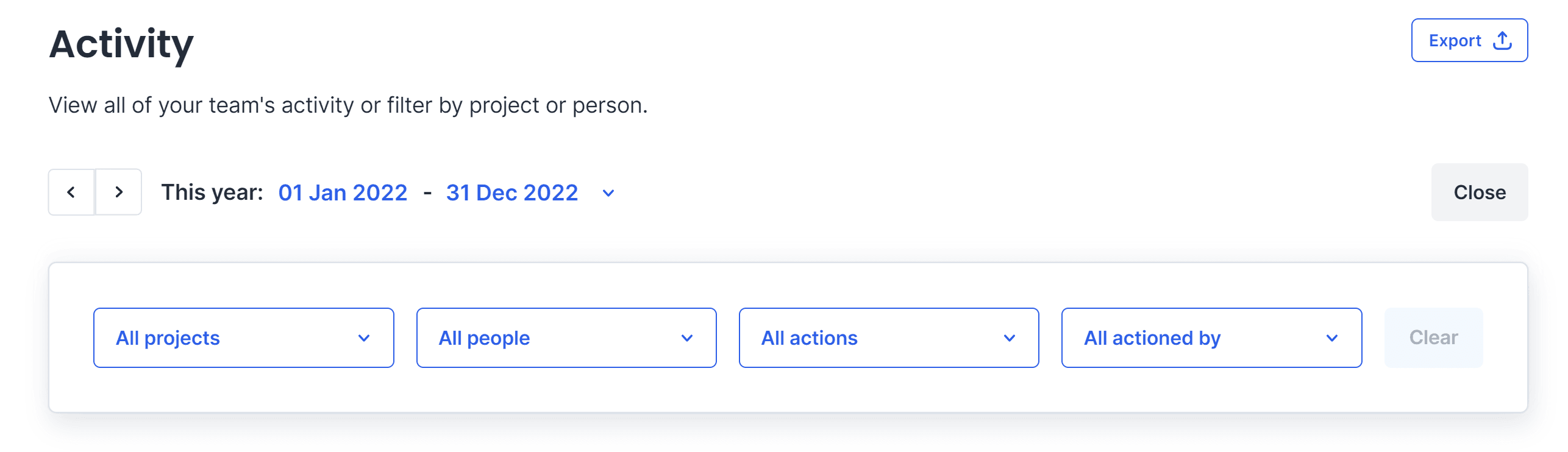Click the chevron inside All actions filter
The image size is (1568, 452).
click(1010, 338)
